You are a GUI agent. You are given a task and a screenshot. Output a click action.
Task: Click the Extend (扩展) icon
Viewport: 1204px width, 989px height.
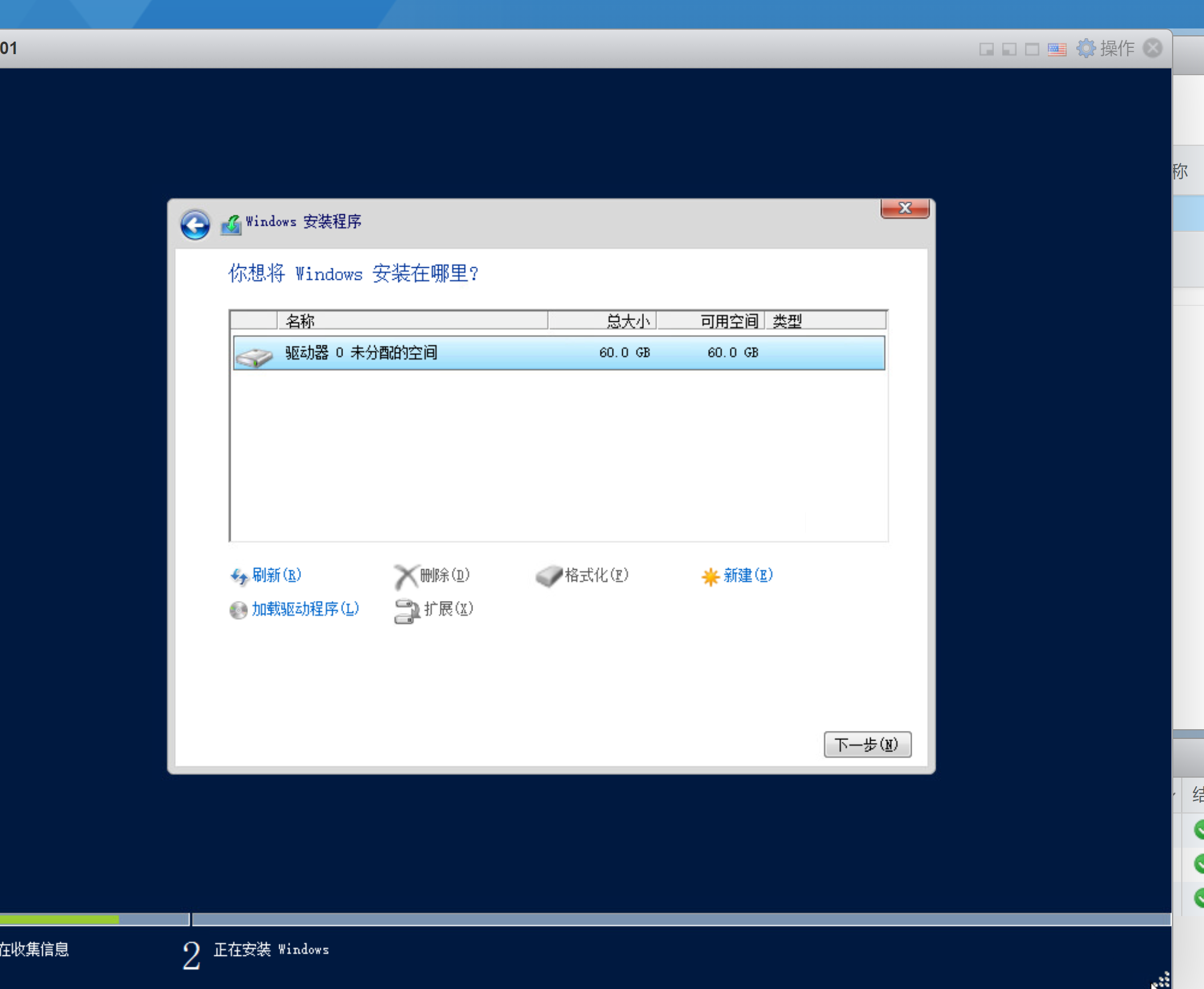(x=407, y=611)
